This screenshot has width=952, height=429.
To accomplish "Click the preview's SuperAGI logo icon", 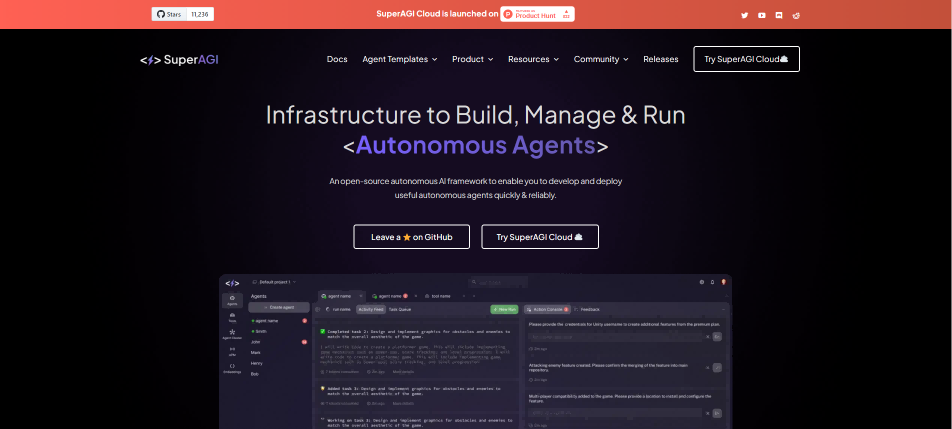I will [x=232, y=283].
